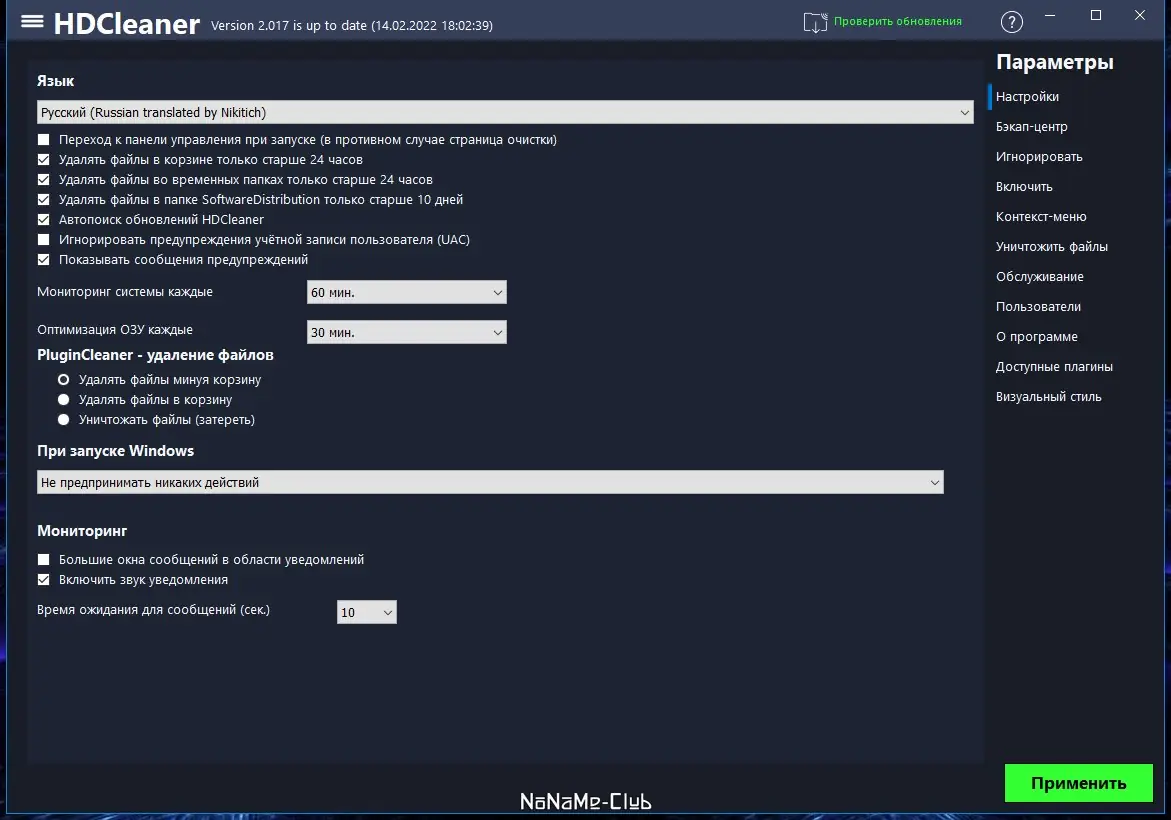1171x820 pixels.
Task: Click the HDCleaner title text
Action: point(126,24)
